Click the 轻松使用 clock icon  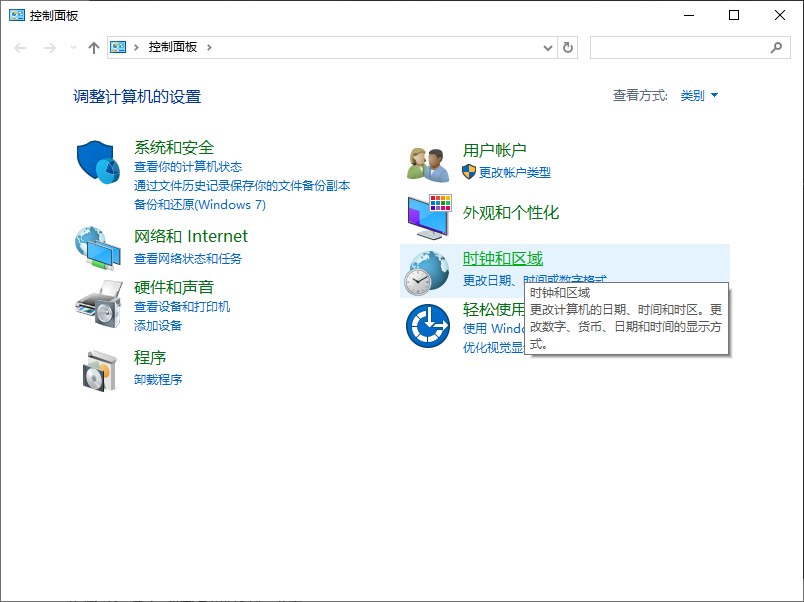(428, 325)
